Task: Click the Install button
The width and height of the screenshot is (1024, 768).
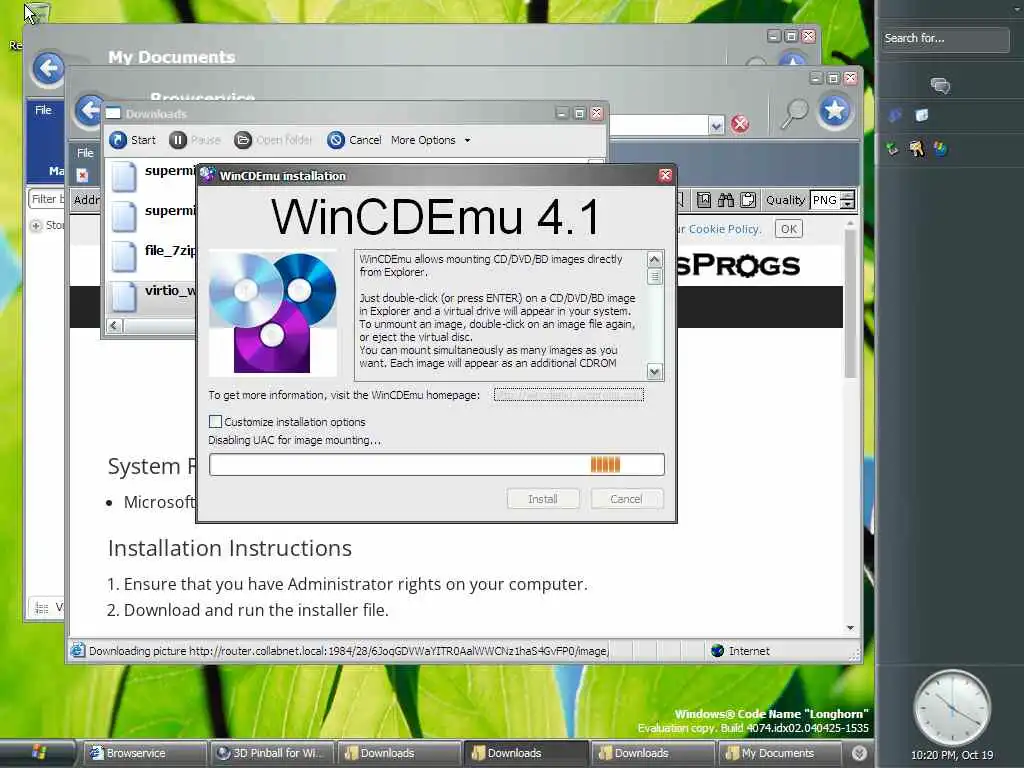Action: click(x=543, y=499)
